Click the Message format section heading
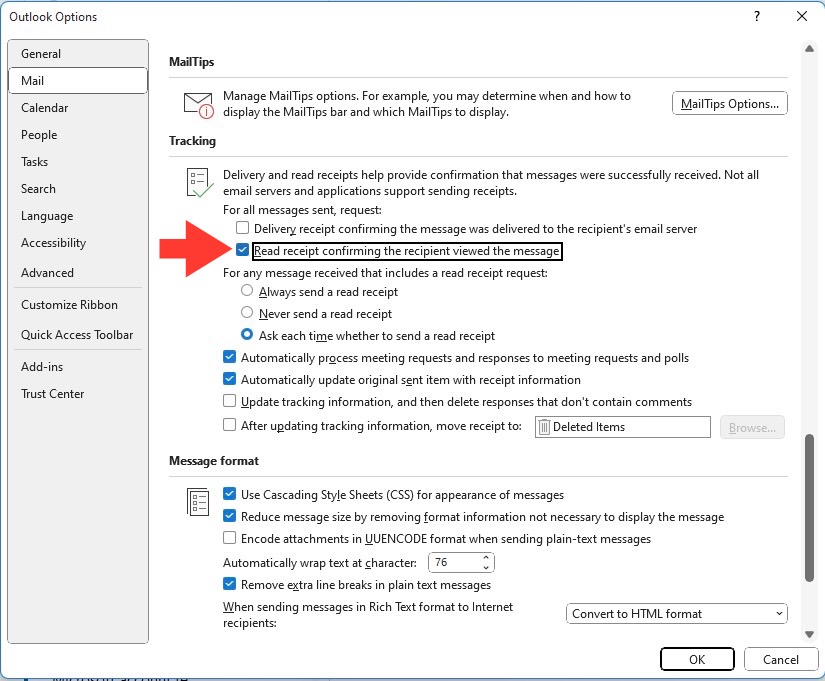Screen dimensions: 825x681 tap(214, 461)
